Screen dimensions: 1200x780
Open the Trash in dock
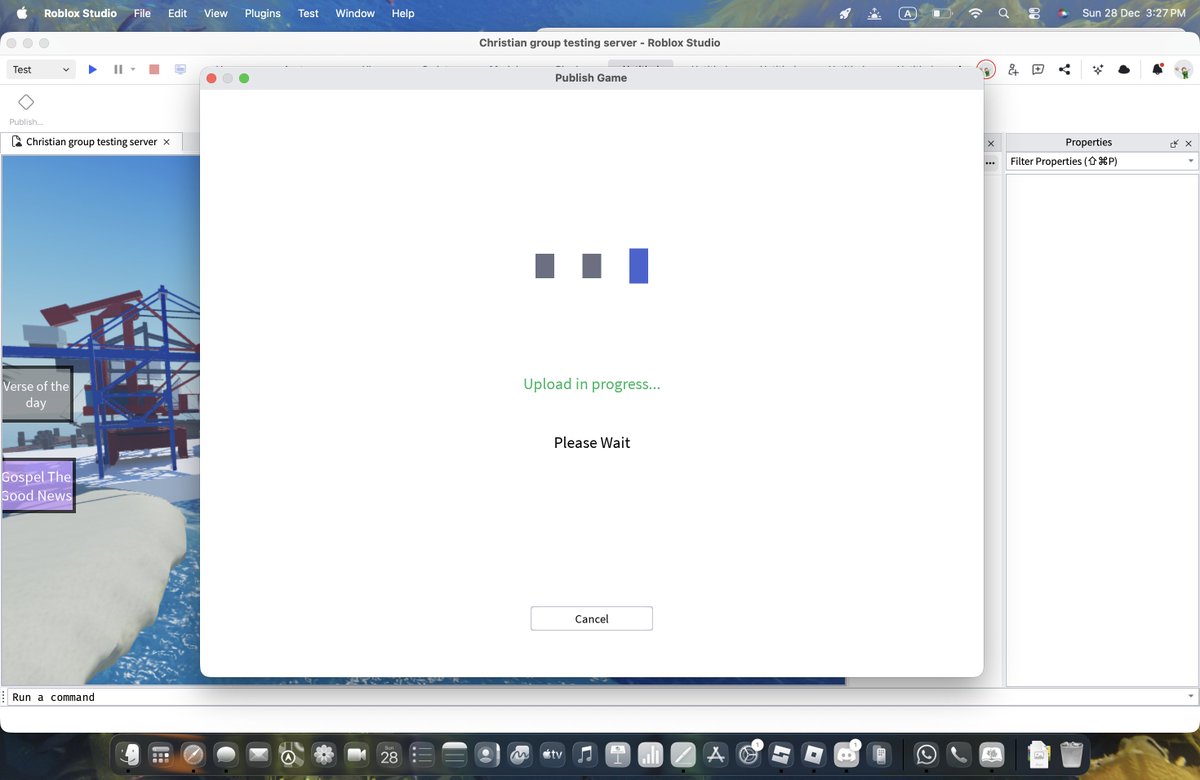[x=1071, y=755]
